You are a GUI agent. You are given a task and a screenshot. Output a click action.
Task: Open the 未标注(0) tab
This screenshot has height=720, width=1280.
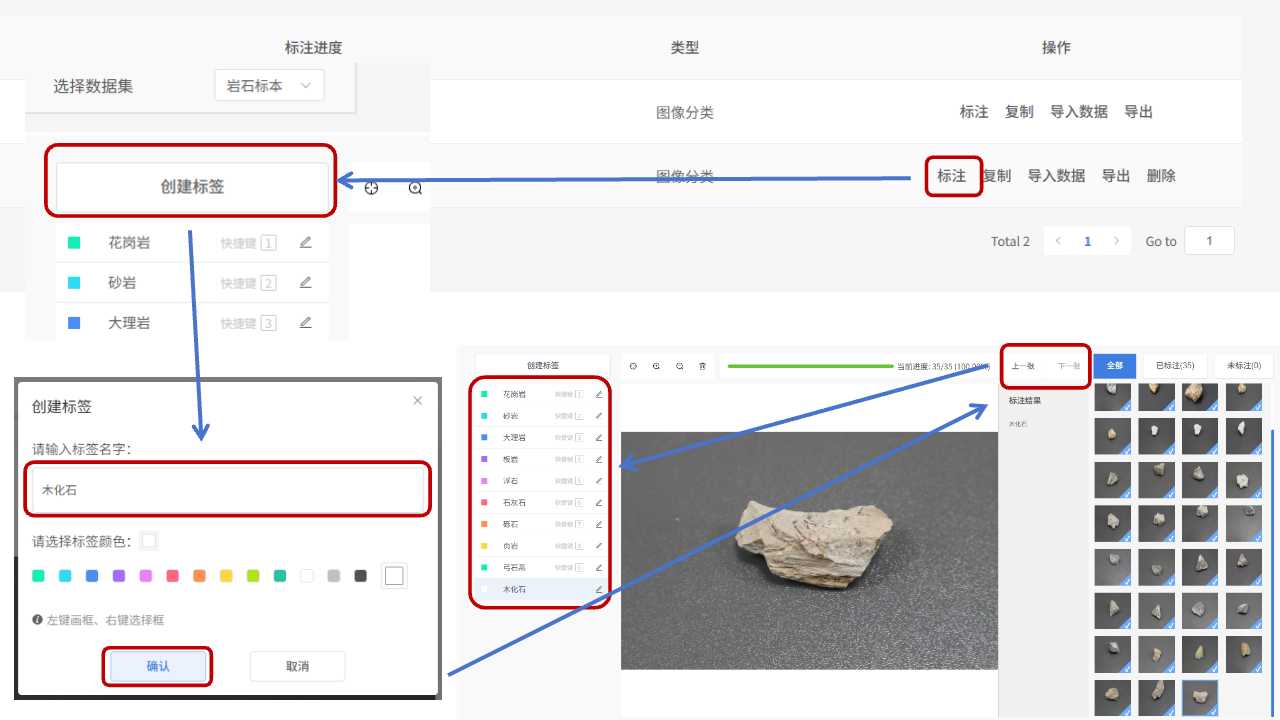[x=1244, y=366]
